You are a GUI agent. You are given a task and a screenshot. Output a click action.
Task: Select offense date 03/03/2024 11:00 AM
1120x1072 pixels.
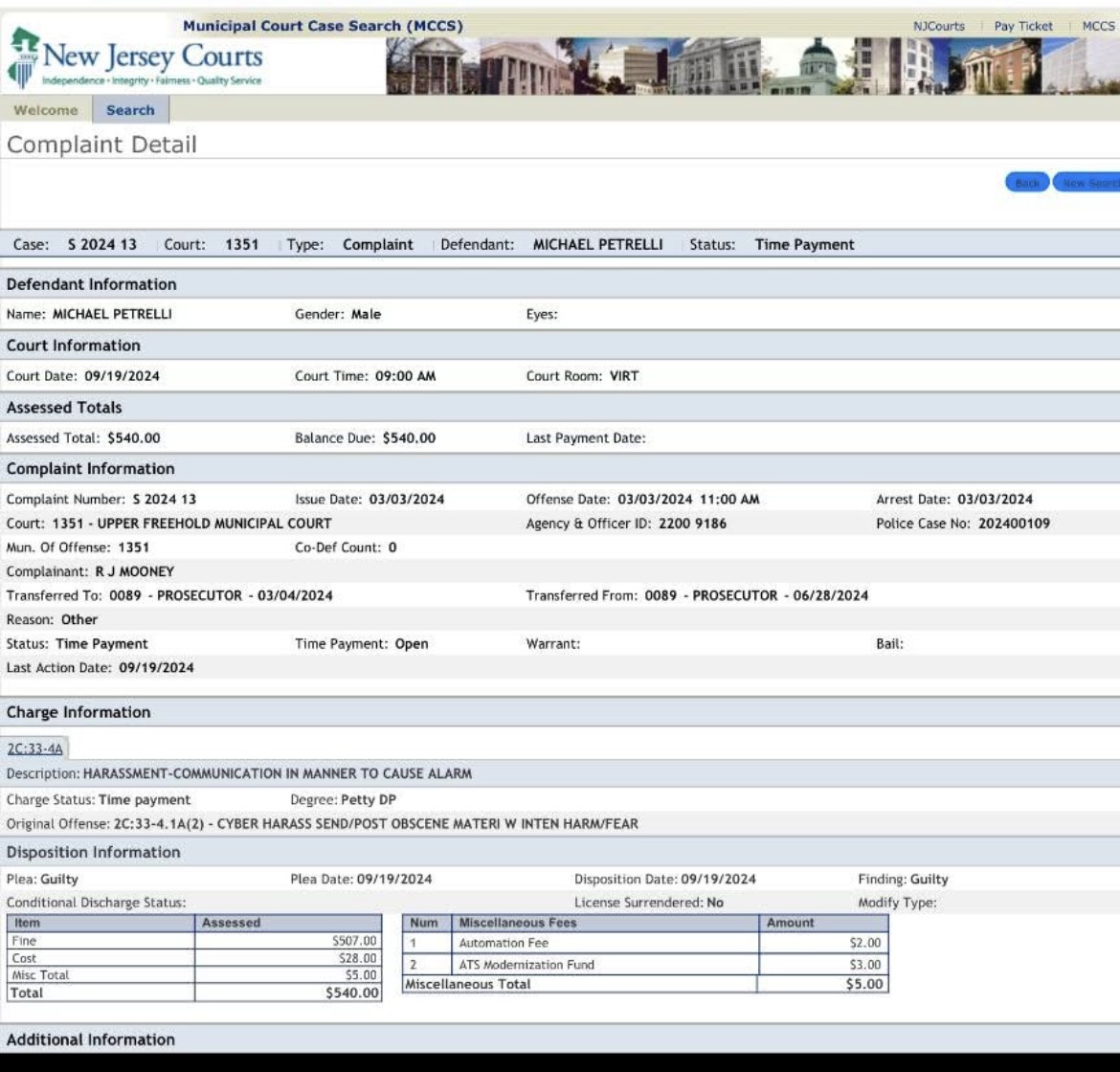688,500
